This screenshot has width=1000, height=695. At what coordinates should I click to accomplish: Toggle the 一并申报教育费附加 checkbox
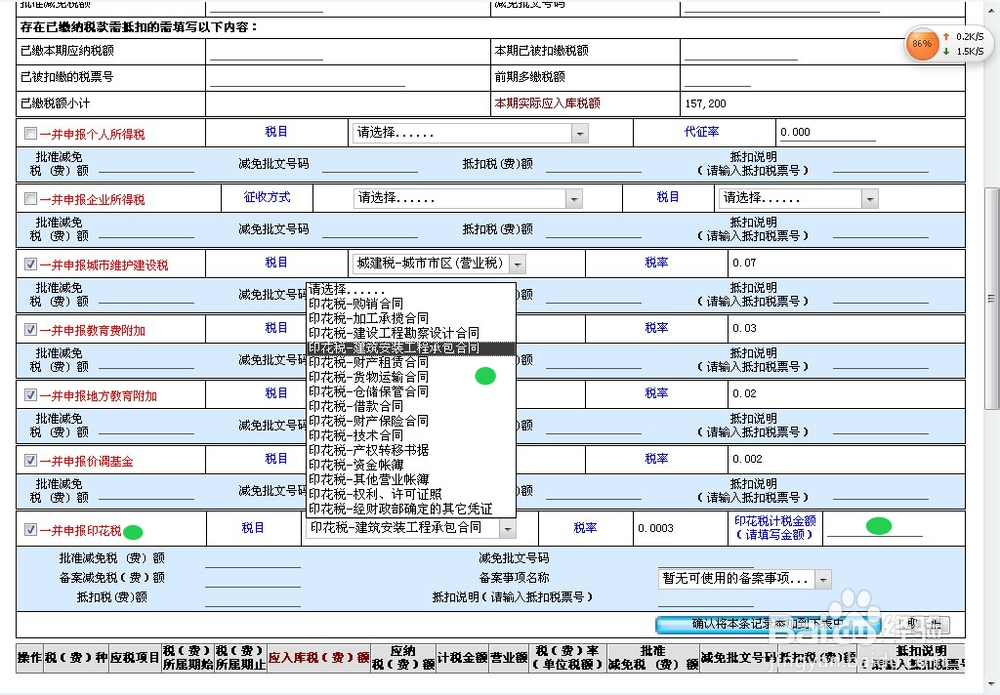click(30, 330)
